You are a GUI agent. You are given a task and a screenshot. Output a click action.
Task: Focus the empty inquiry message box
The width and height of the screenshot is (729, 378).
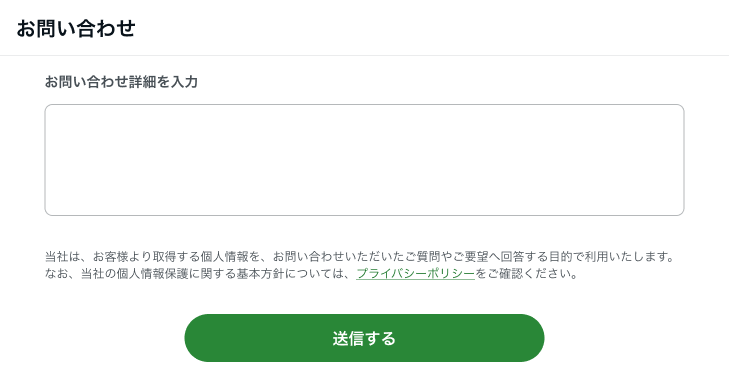364,160
